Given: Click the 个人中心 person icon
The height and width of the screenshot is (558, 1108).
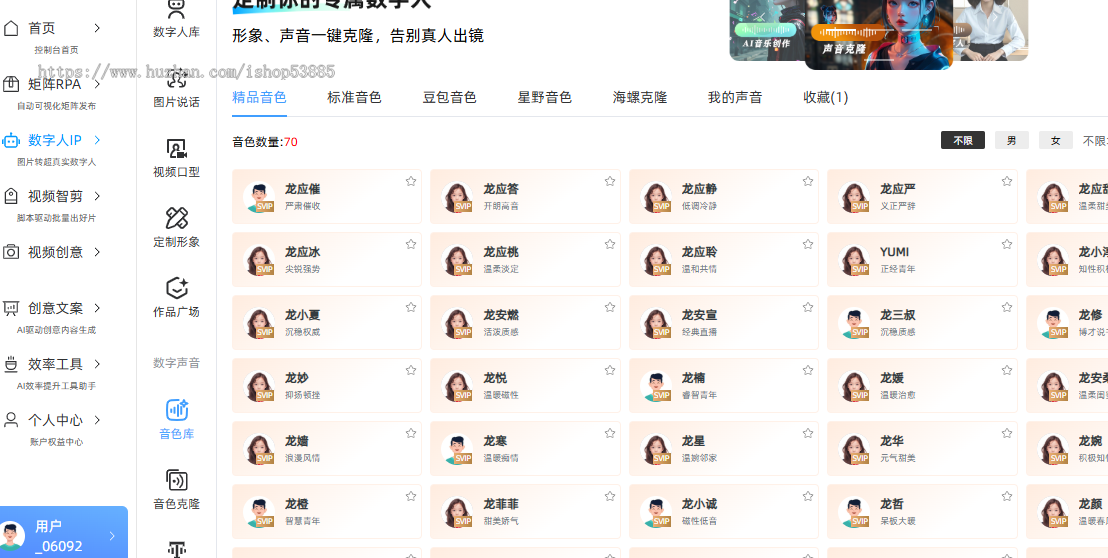Looking at the screenshot, I should click(x=11, y=420).
